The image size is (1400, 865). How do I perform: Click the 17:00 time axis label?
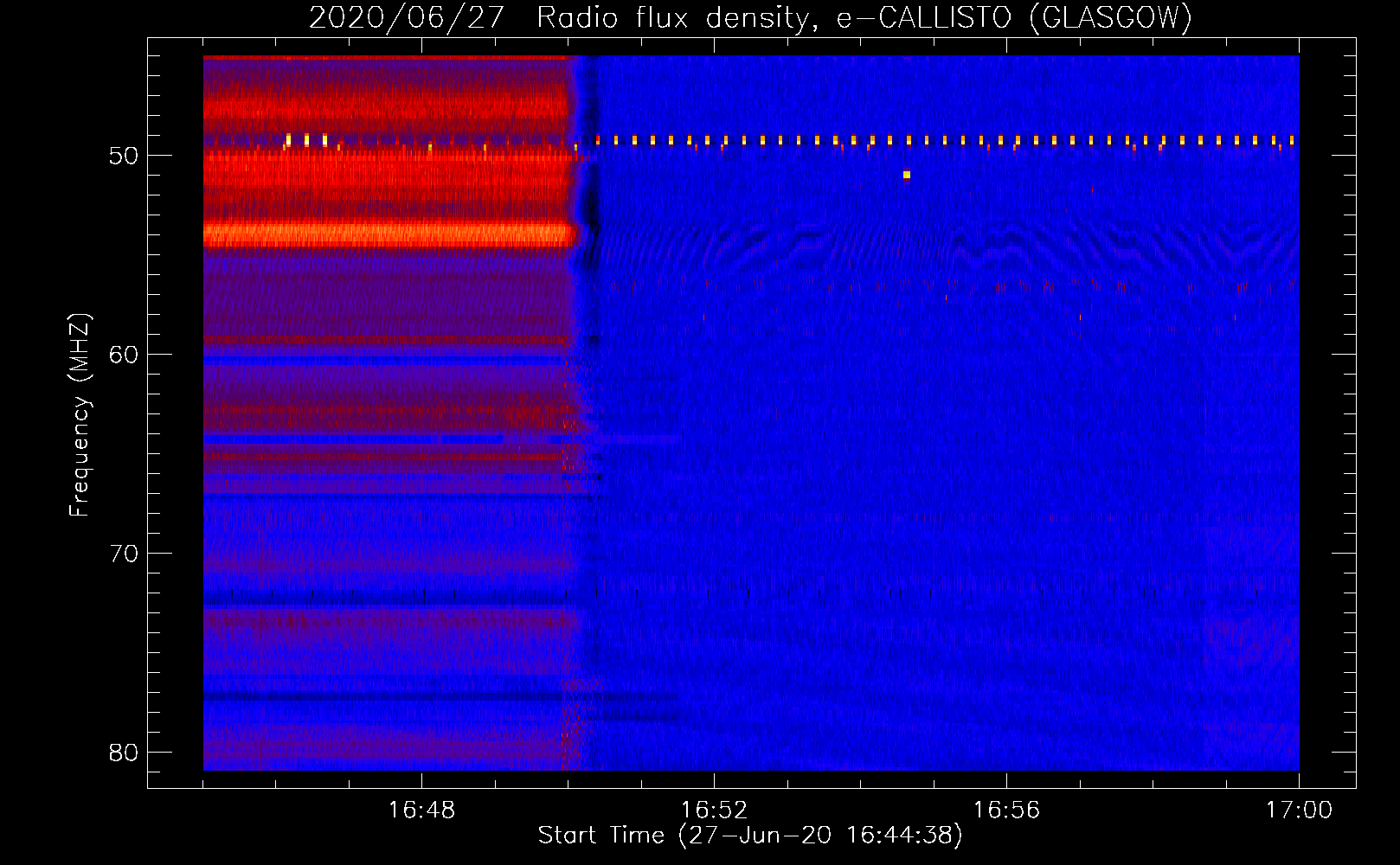[x=1299, y=810]
